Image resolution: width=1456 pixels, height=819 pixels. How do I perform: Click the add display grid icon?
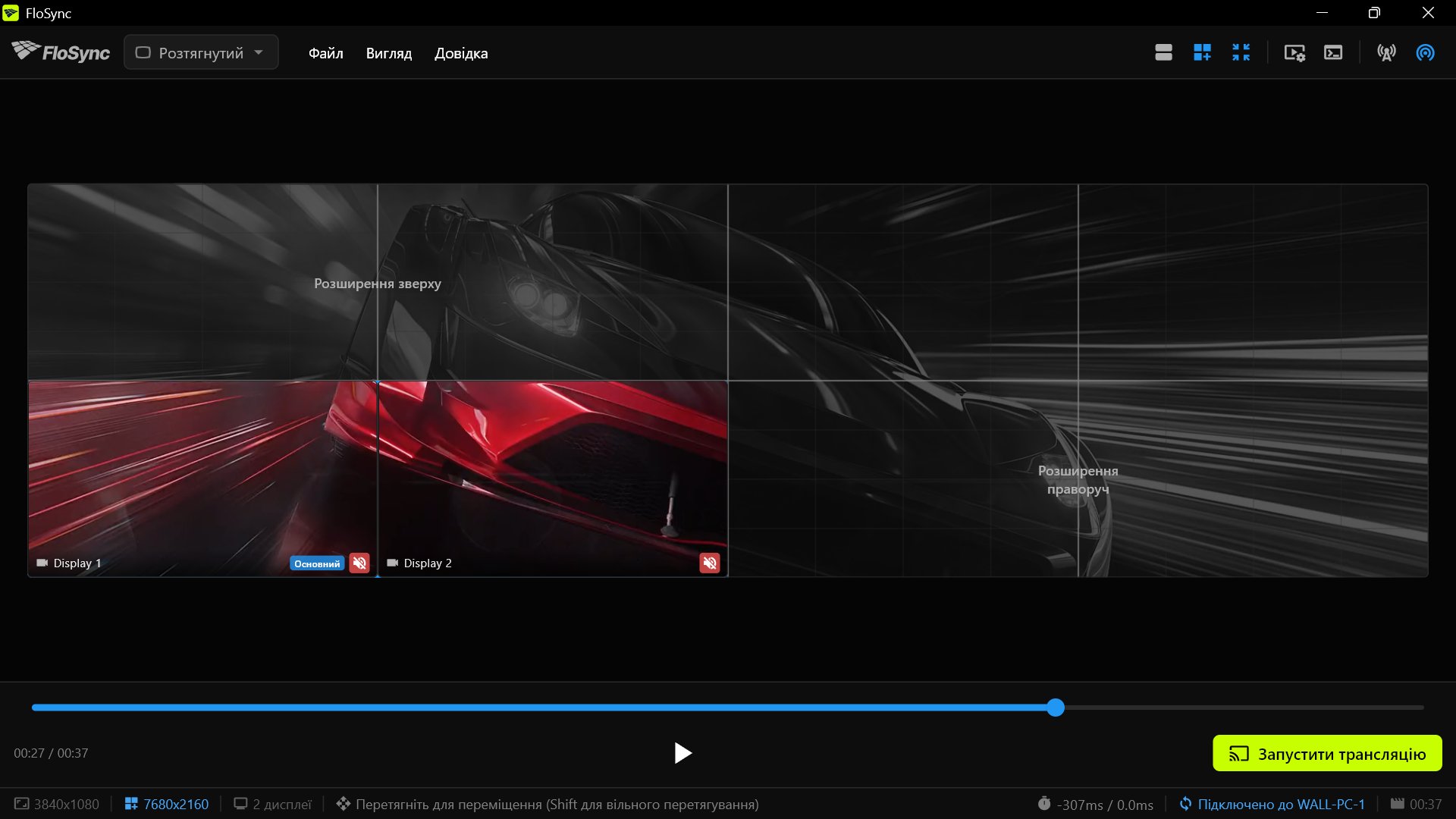[1202, 52]
